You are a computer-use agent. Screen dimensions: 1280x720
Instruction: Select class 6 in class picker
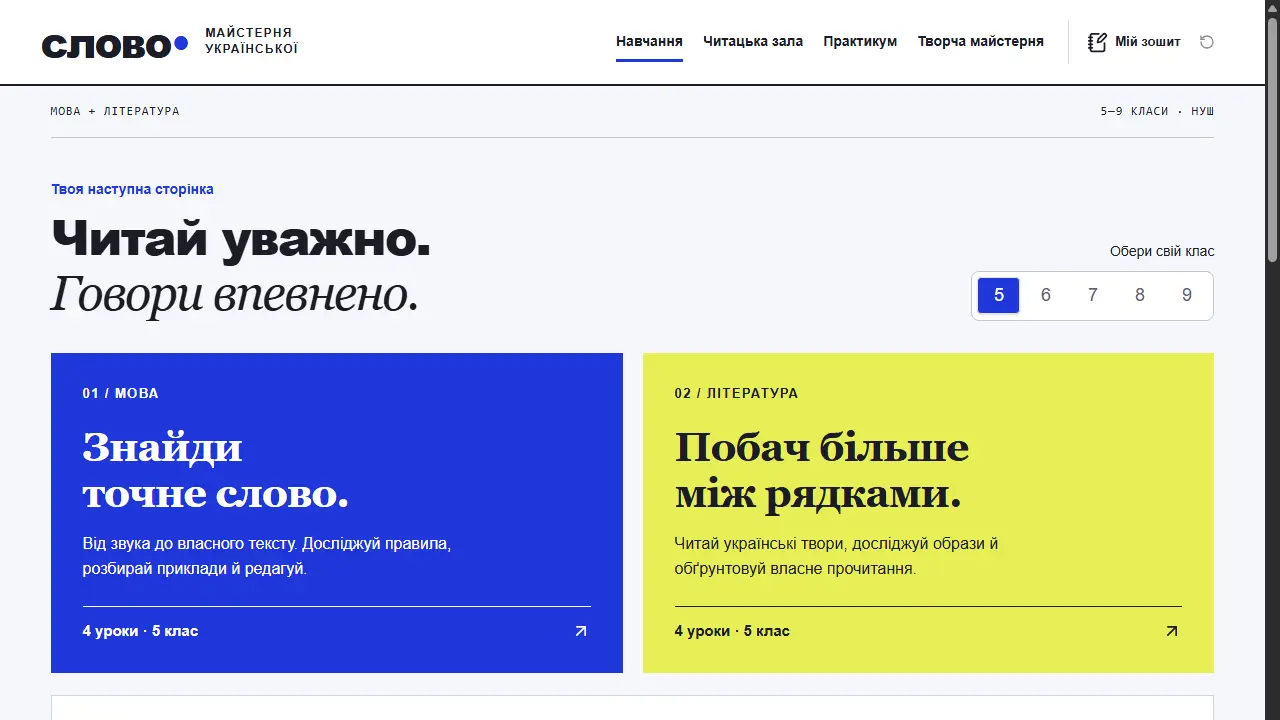1045,295
